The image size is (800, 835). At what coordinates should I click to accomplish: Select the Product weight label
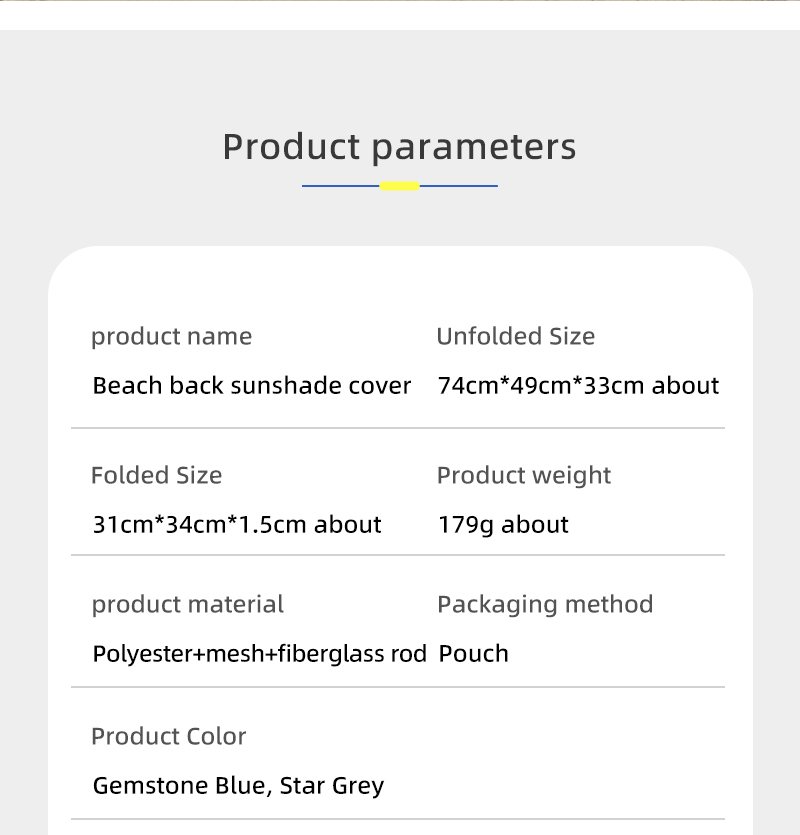coord(524,476)
